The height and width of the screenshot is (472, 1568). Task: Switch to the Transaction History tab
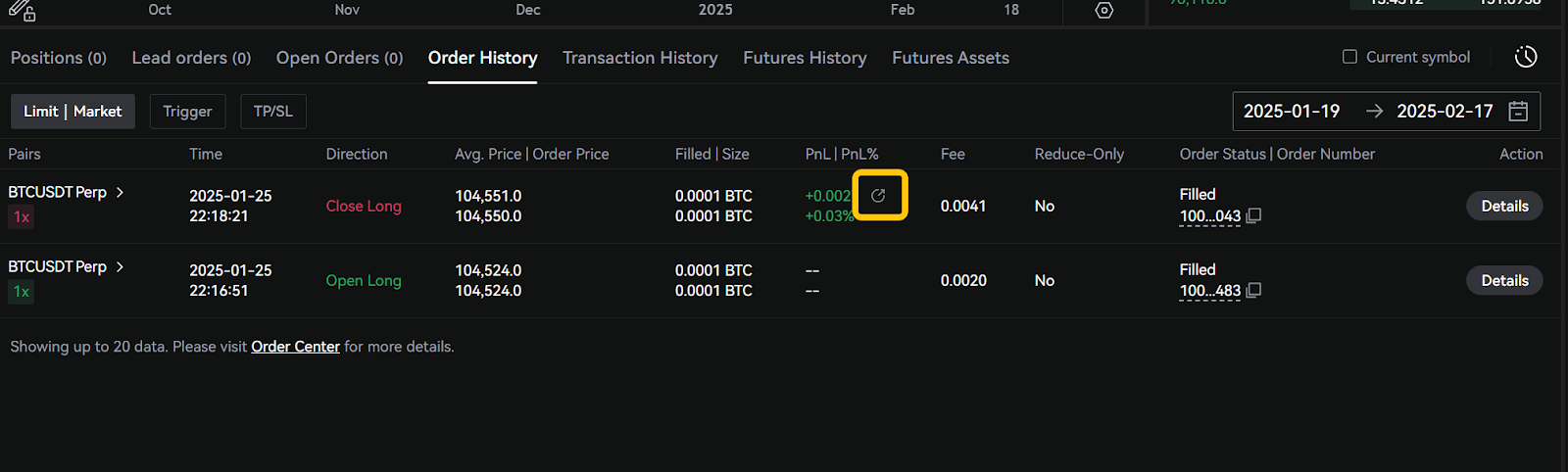(x=640, y=58)
